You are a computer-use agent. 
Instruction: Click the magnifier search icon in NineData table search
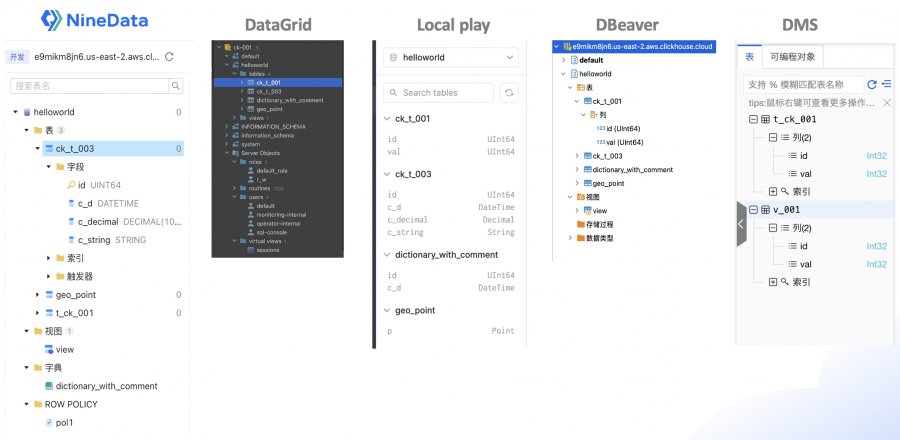coord(176,86)
